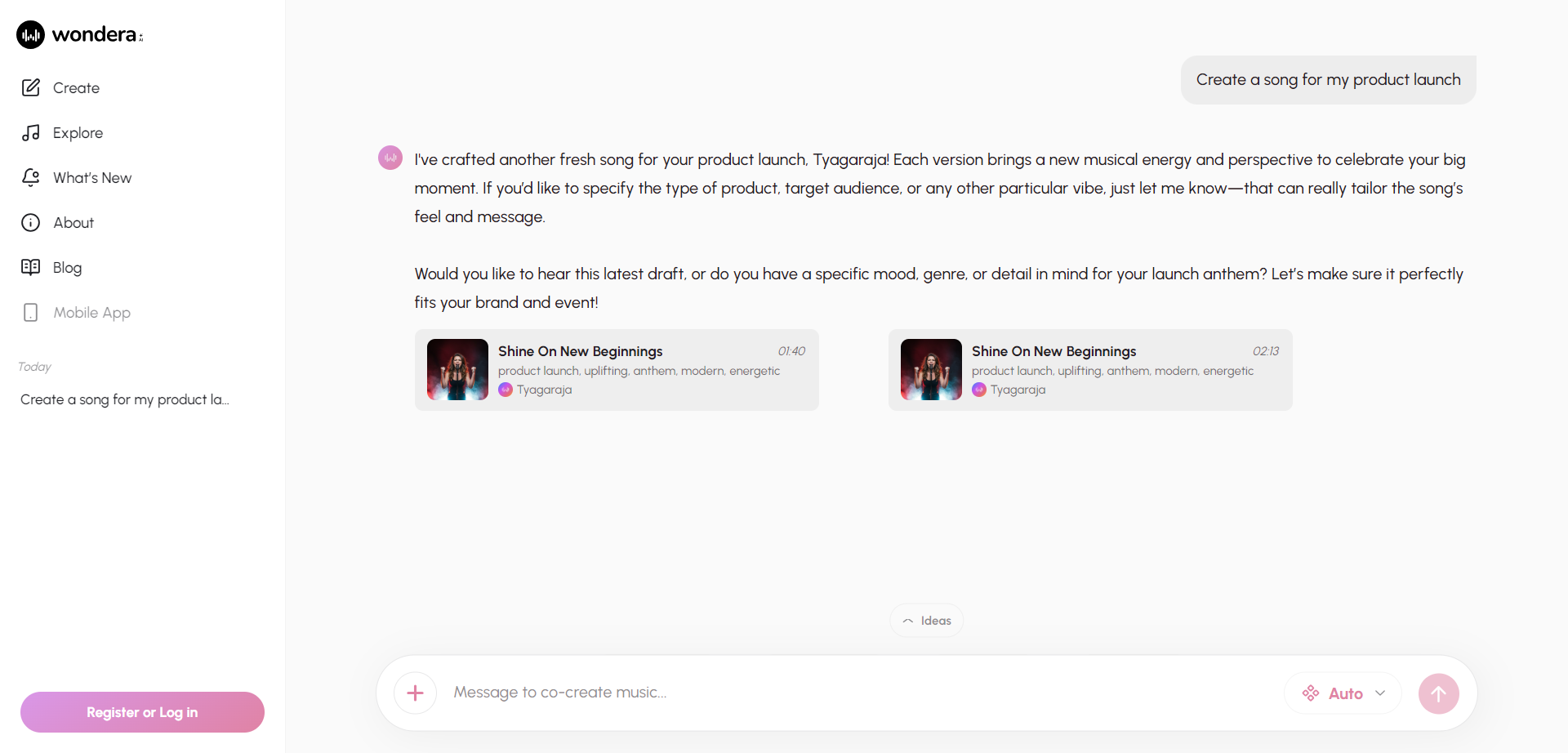Click the Wondera logo icon
Image resolution: width=1568 pixels, height=753 pixels.
[x=30, y=35]
